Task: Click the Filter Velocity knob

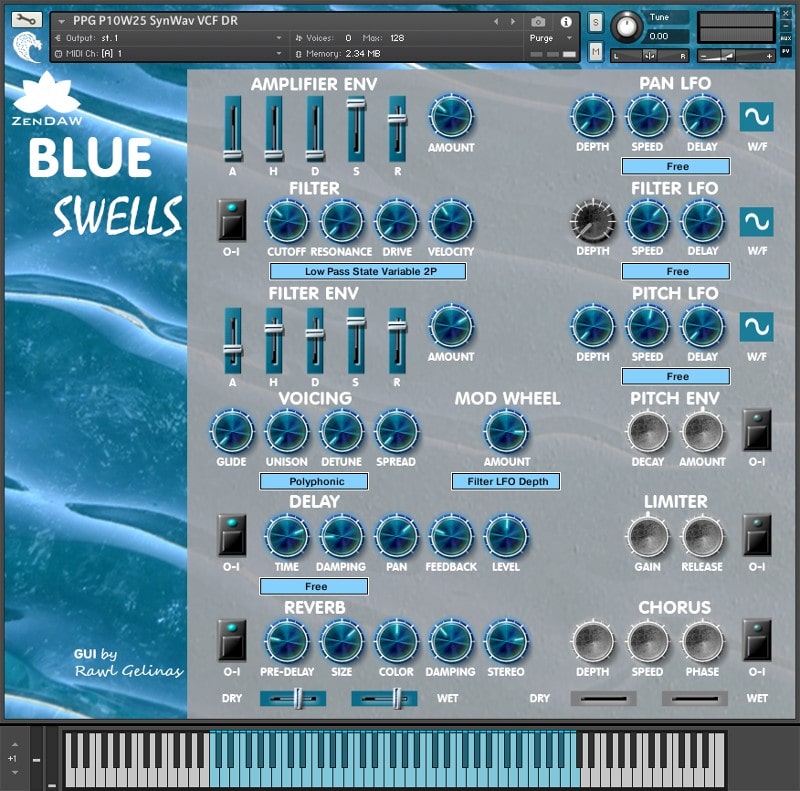Action: [451, 221]
